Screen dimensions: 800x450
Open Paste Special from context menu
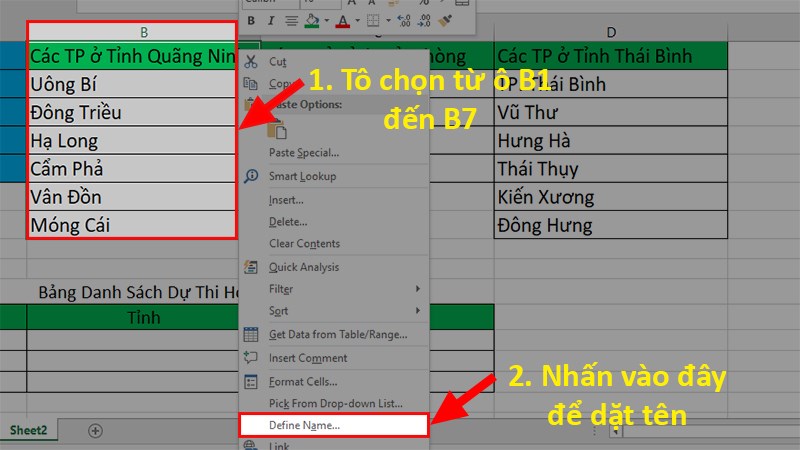click(x=334, y=153)
